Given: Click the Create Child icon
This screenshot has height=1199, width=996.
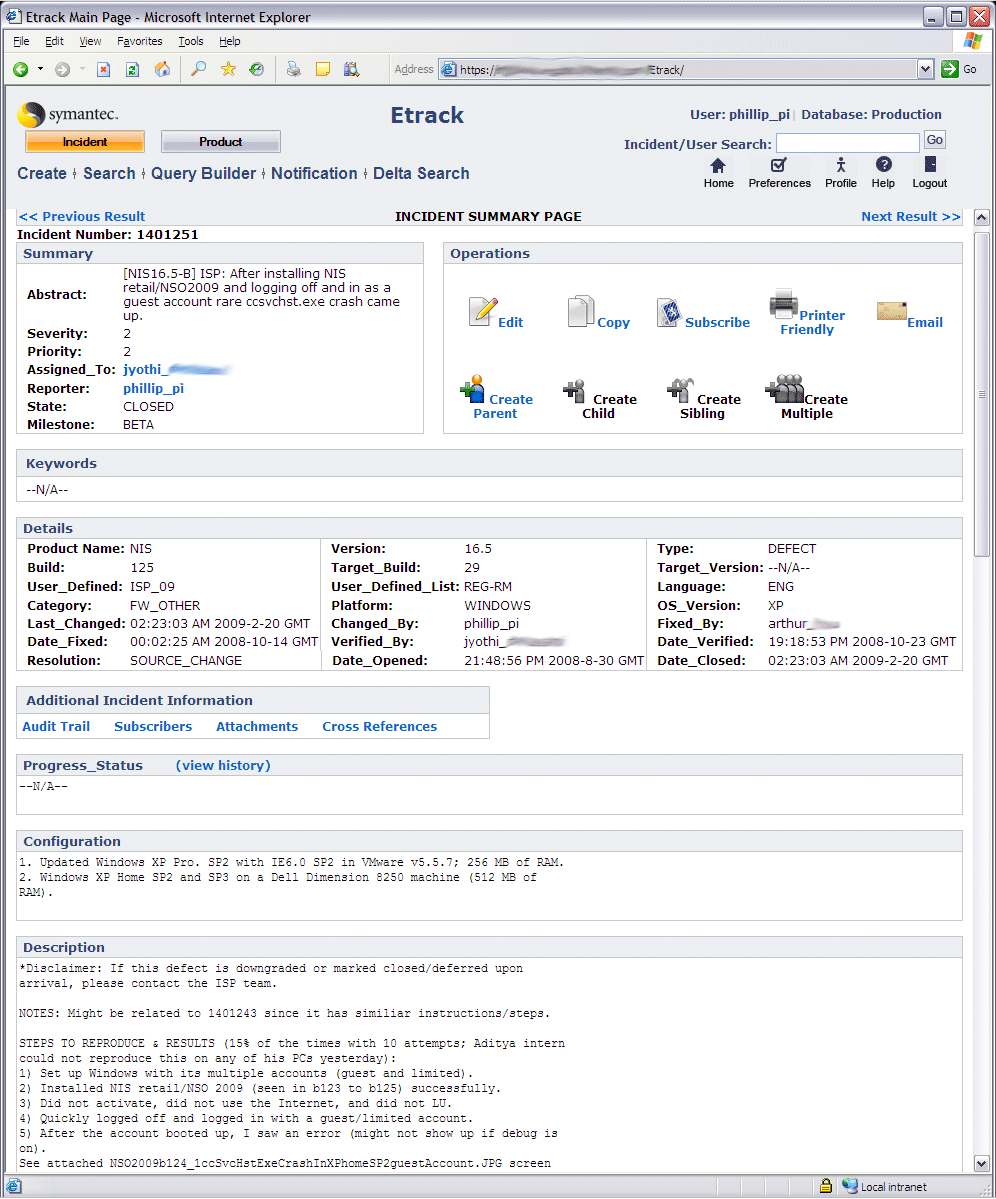Looking at the screenshot, I should click(574, 390).
